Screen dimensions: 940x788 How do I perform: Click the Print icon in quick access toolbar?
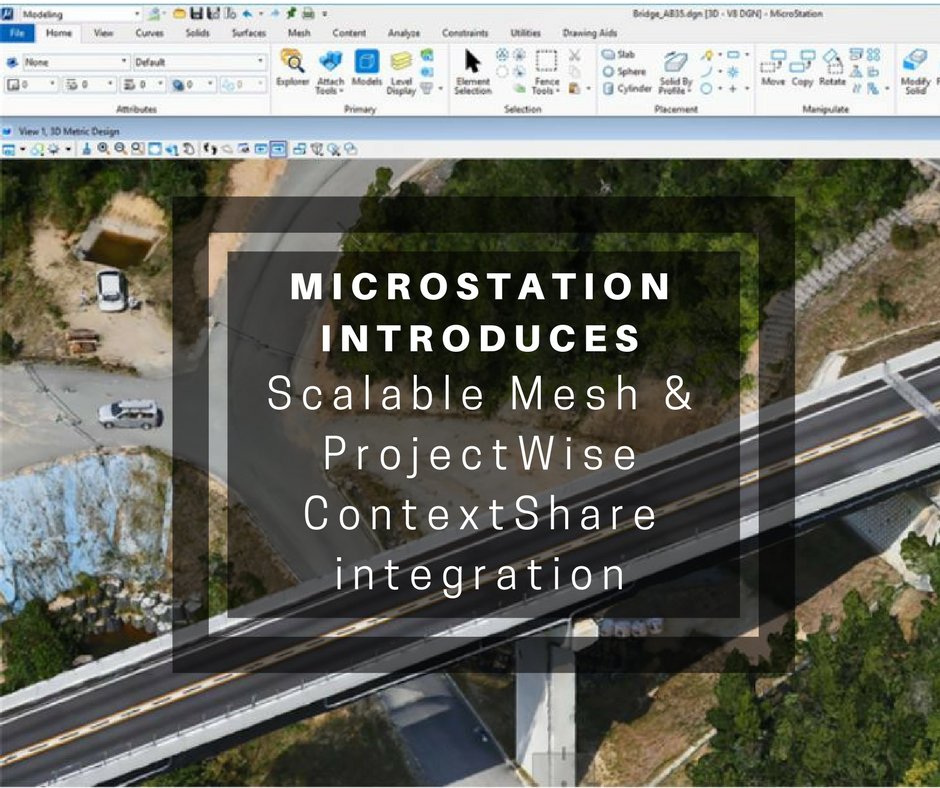pos(308,13)
